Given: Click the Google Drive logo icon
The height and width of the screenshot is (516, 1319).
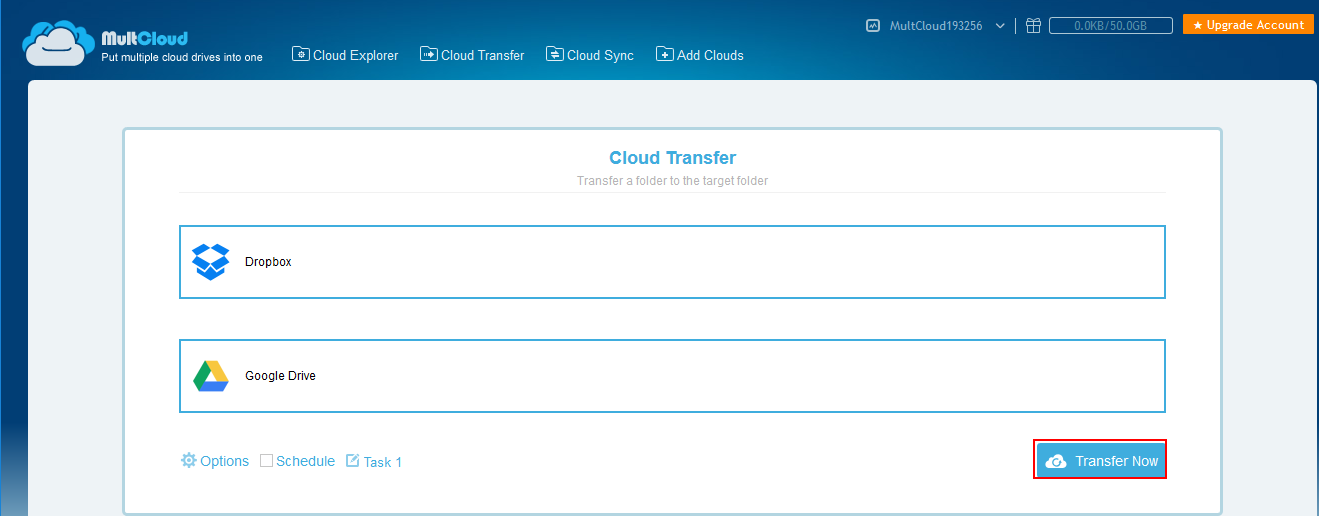Looking at the screenshot, I should coord(210,376).
